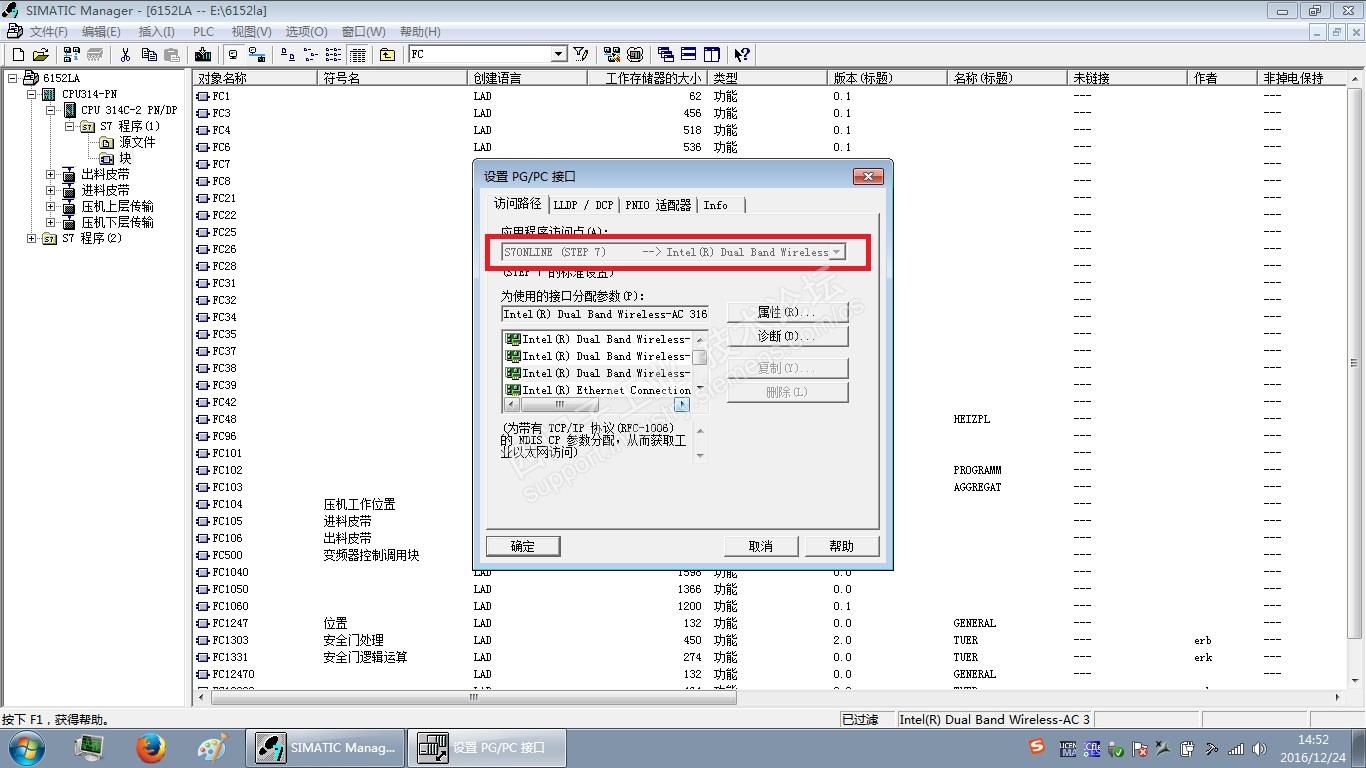This screenshot has height=768, width=1366.
Task: Switch to Small Icons view
Action: coord(310,55)
